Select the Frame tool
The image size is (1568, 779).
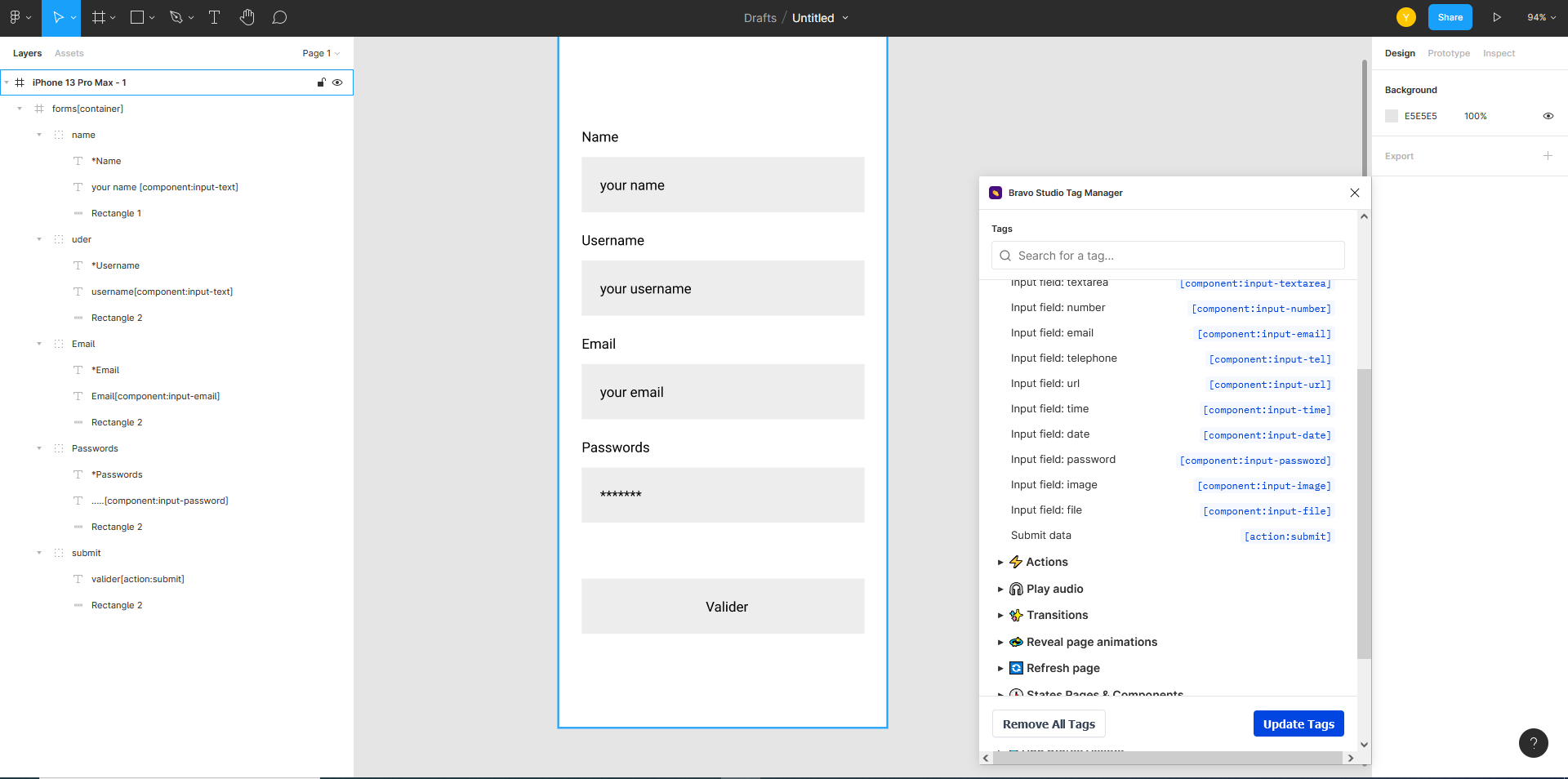tap(99, 17)
